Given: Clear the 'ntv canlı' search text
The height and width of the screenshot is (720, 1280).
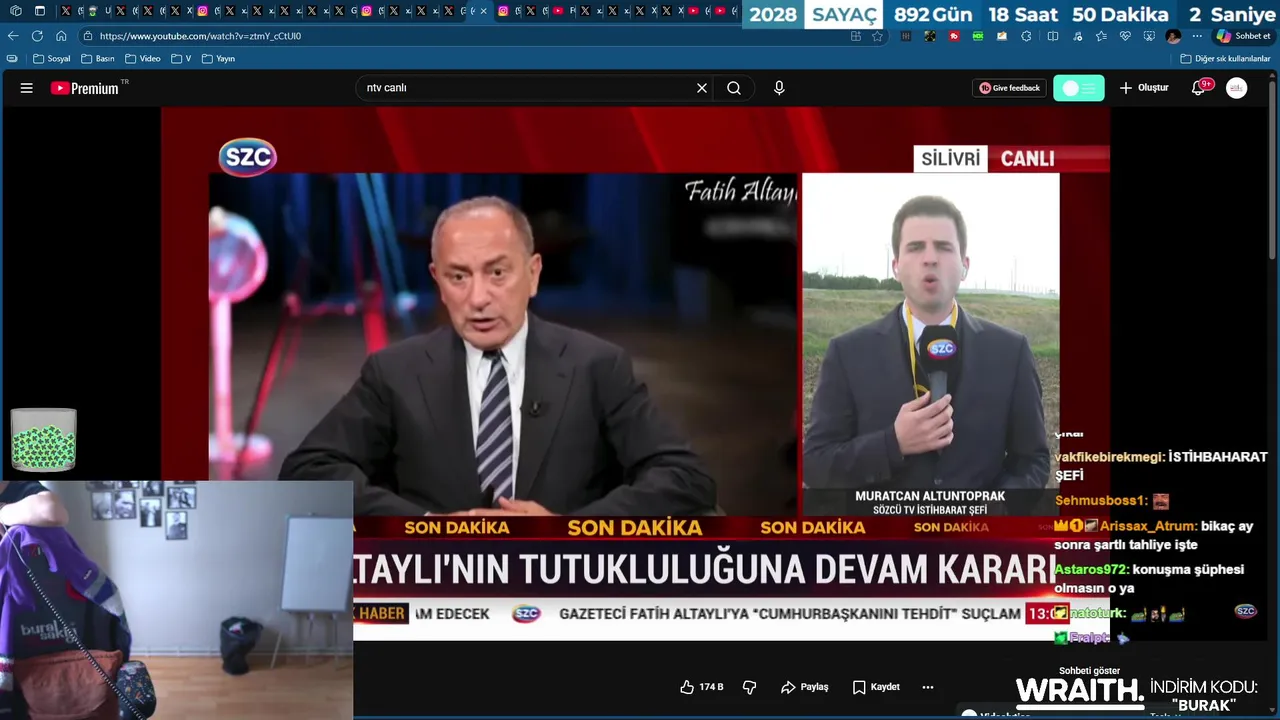Looking at the screenshot, I should click(x=702, y=88).
